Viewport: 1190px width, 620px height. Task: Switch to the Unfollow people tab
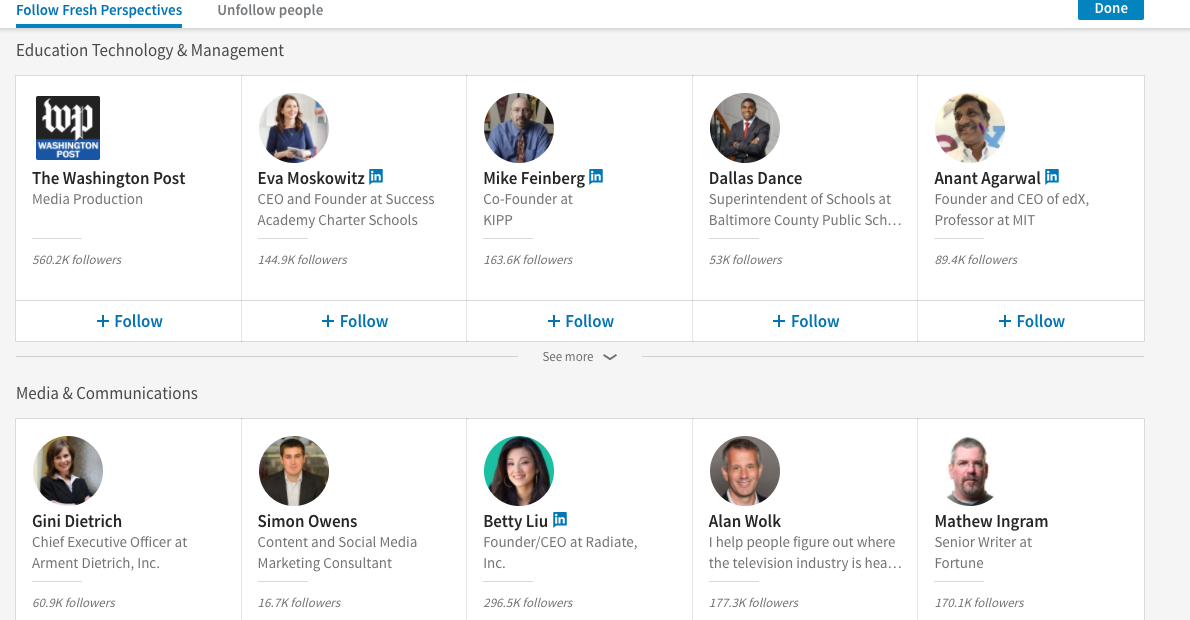[x=270, y=10]
